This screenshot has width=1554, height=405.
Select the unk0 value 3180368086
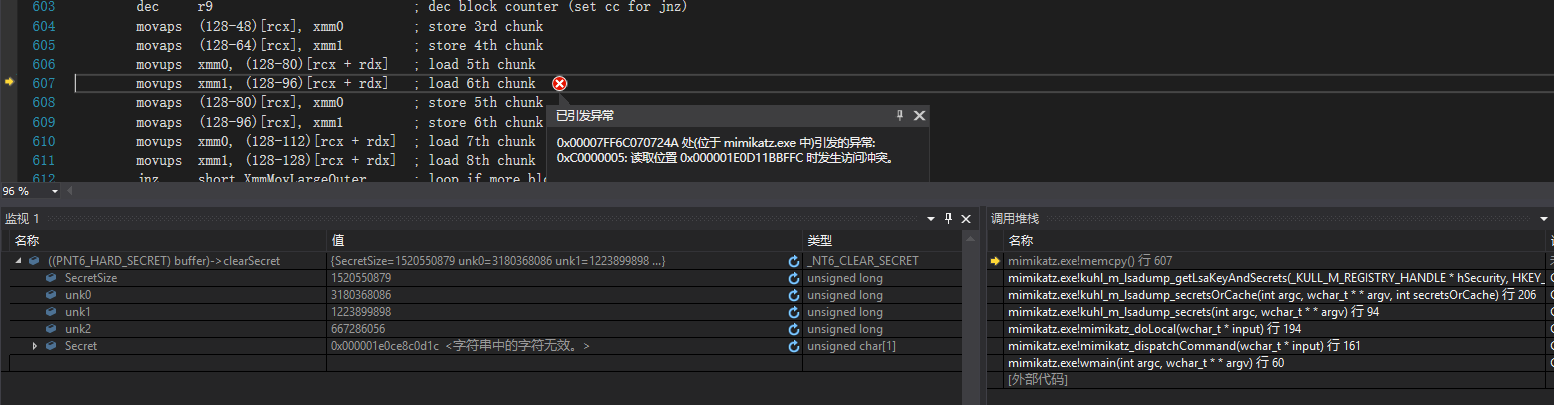click(361, 295)
